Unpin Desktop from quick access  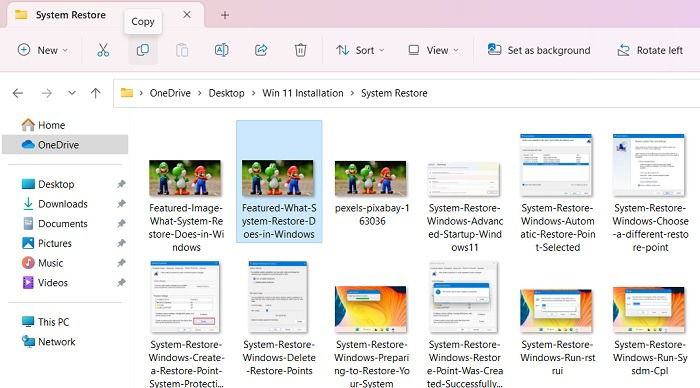pyautogui.click(x=121, y=184)
